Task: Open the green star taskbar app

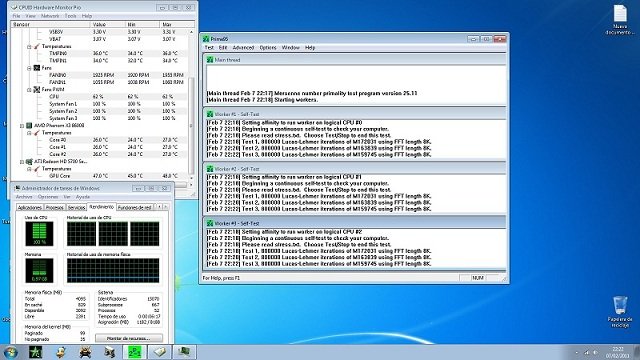Action: point(36,352)
